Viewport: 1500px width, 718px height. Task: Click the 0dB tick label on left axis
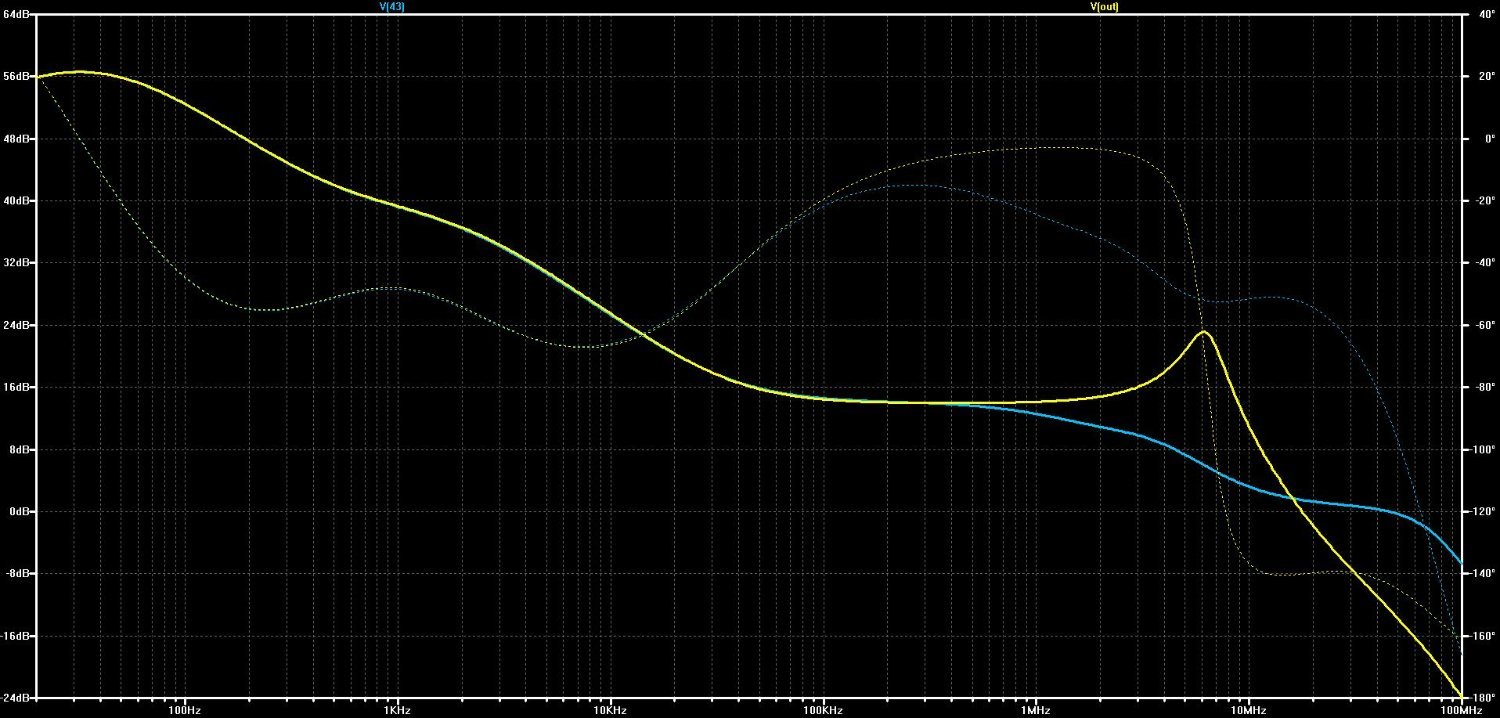coord(20,511)
